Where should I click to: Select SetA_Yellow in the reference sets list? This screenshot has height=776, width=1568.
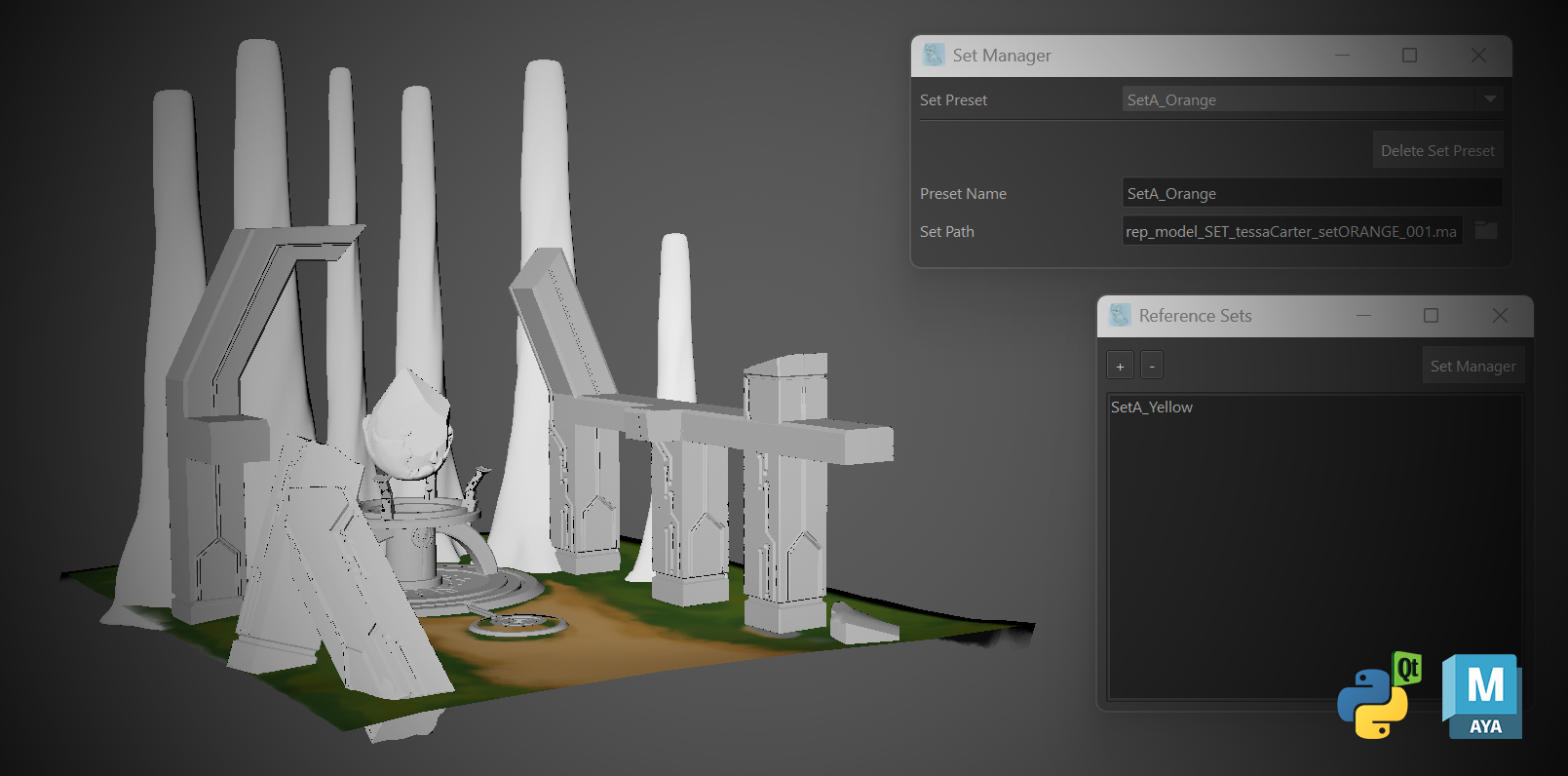[x=1152, y=407]
